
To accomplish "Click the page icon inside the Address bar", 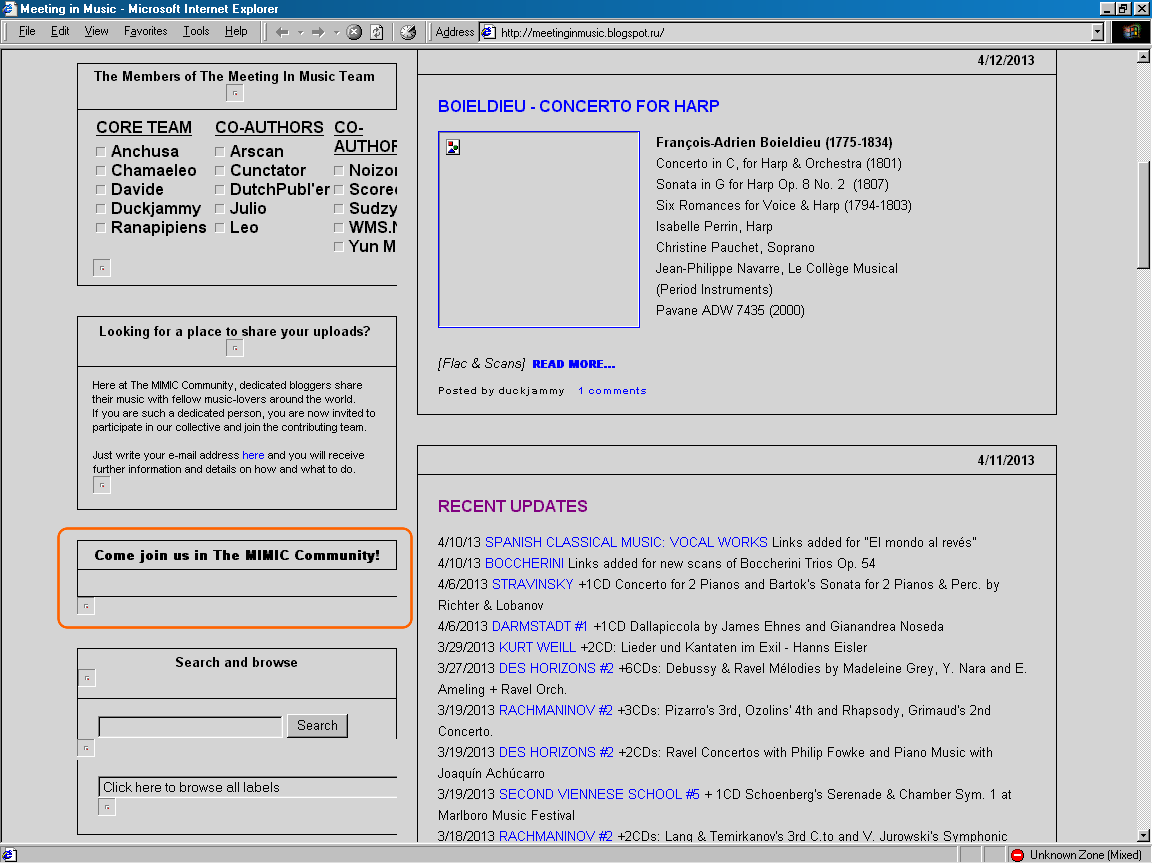I will [x=489, y=32].
